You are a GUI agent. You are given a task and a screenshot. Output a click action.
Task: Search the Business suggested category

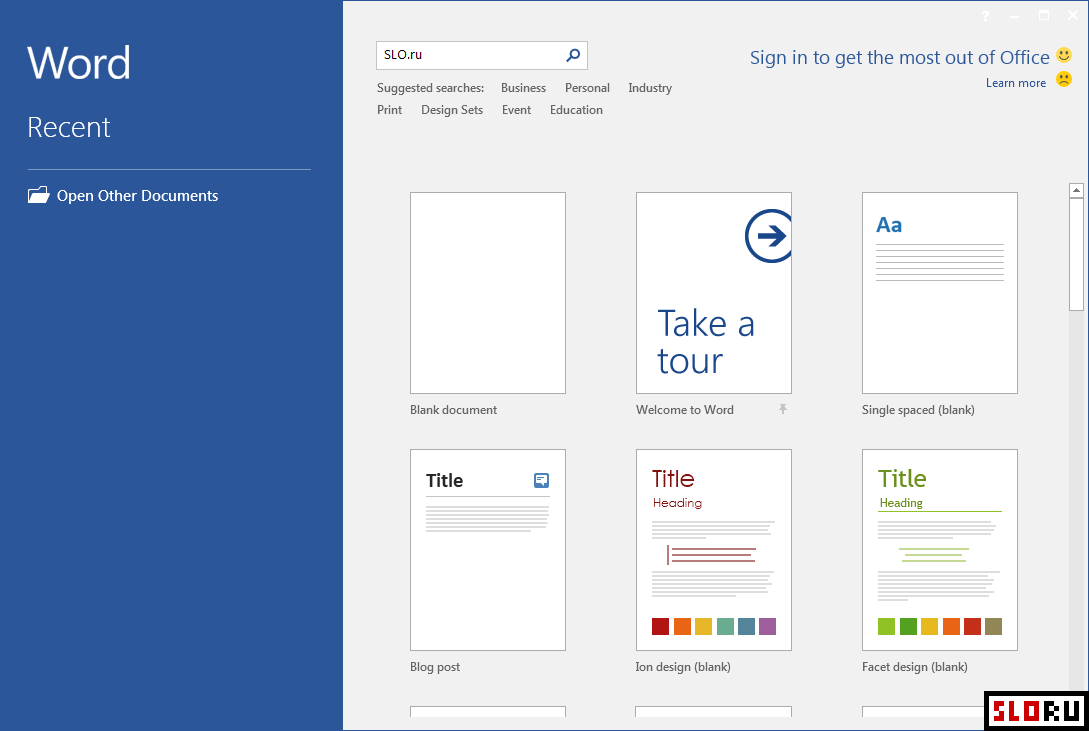point(523,88)
